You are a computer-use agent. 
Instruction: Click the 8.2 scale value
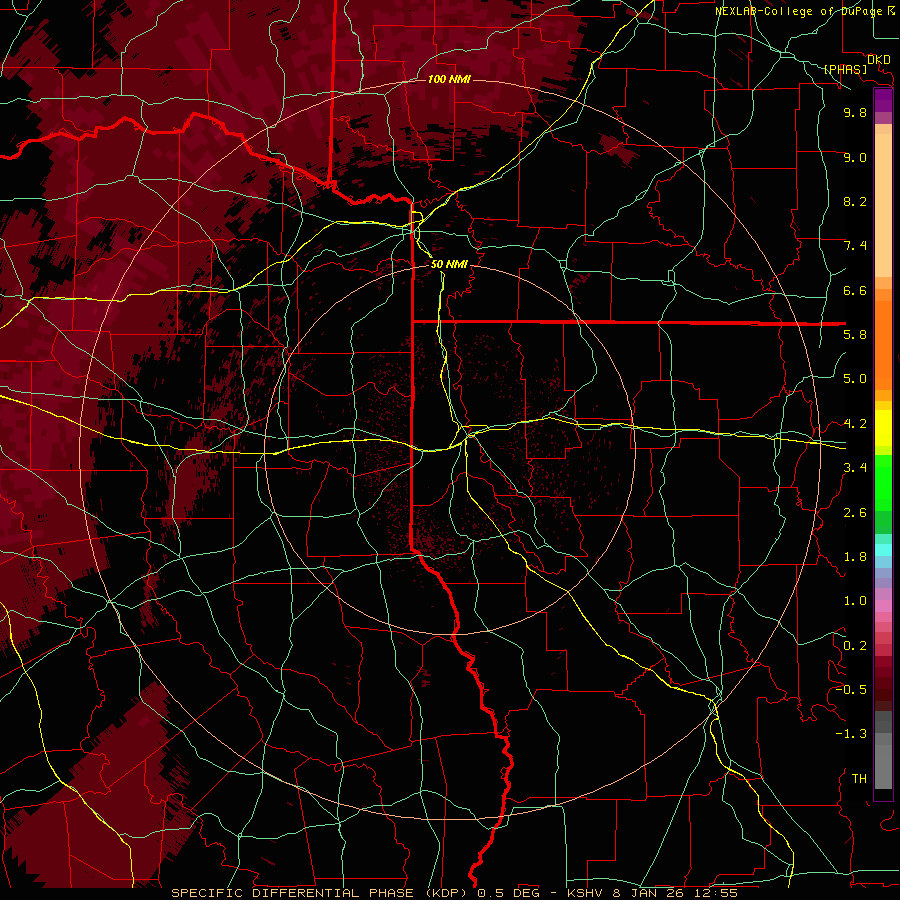(x=855, y=201)
